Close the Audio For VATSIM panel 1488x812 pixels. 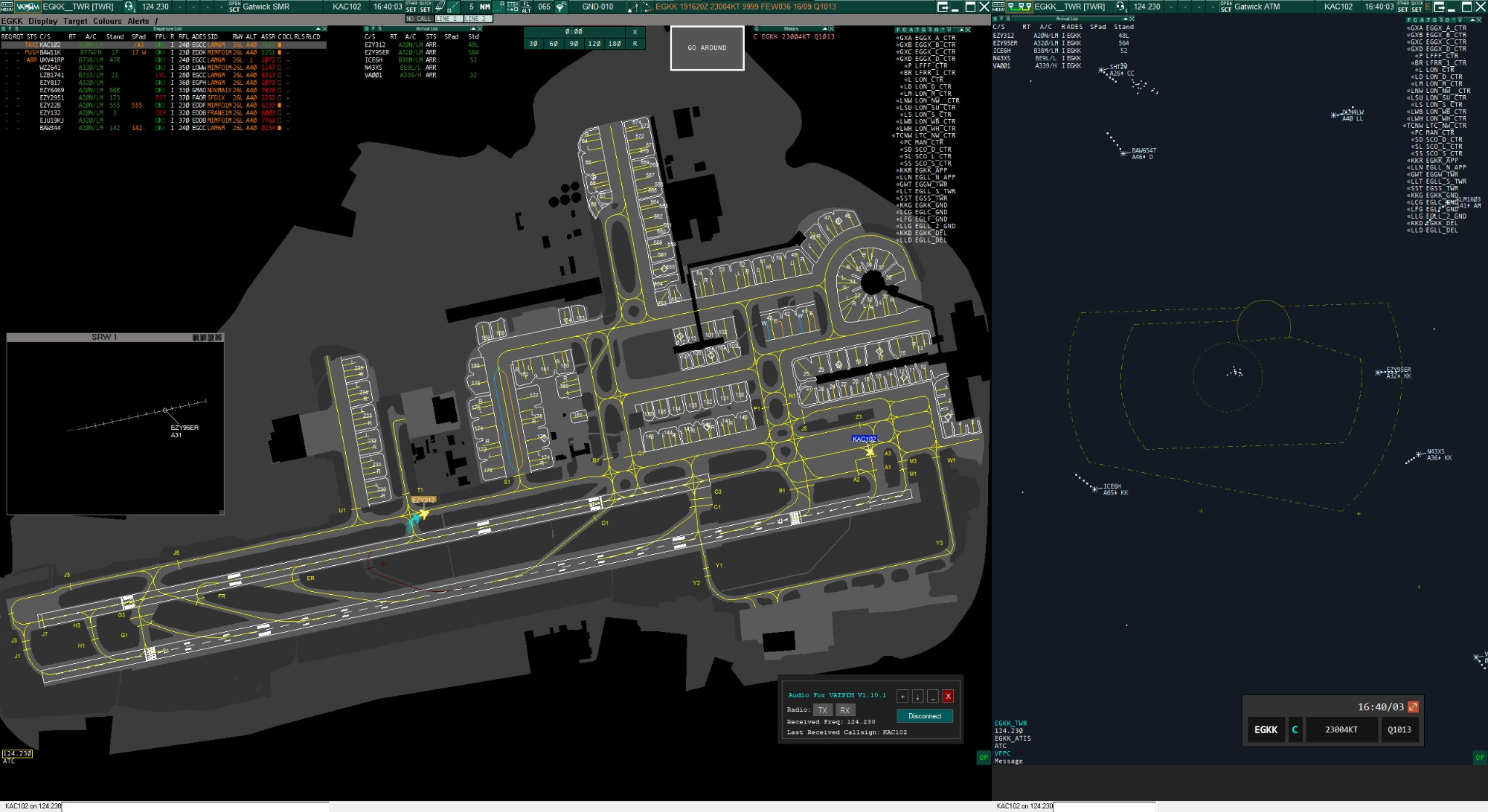(x=948, y=696)
